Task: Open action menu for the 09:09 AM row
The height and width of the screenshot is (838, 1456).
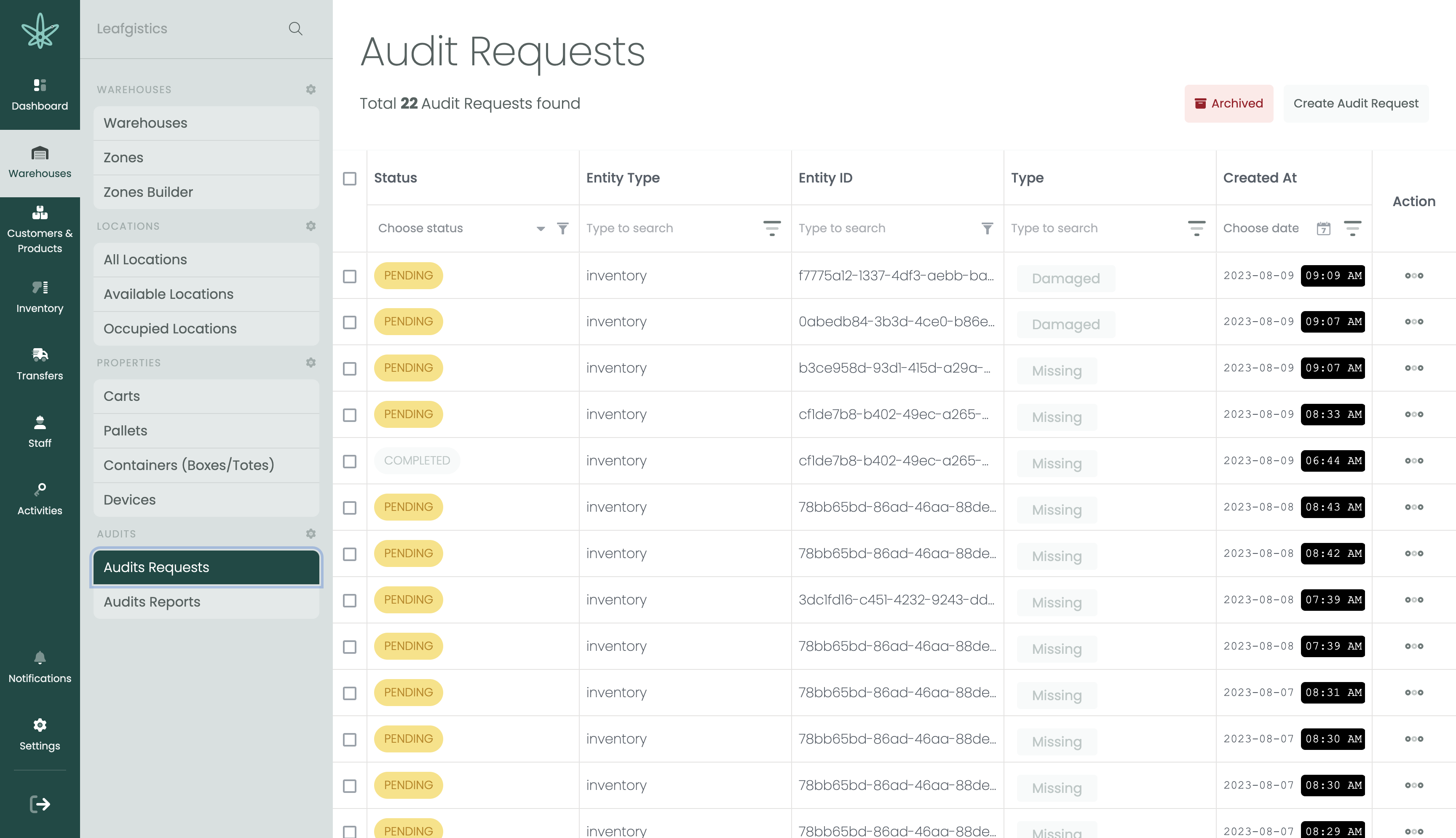Action: point(1414,276)
